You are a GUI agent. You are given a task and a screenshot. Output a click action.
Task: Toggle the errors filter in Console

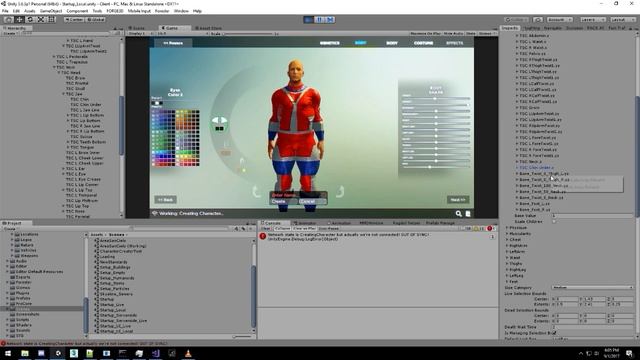pos(491,229)
